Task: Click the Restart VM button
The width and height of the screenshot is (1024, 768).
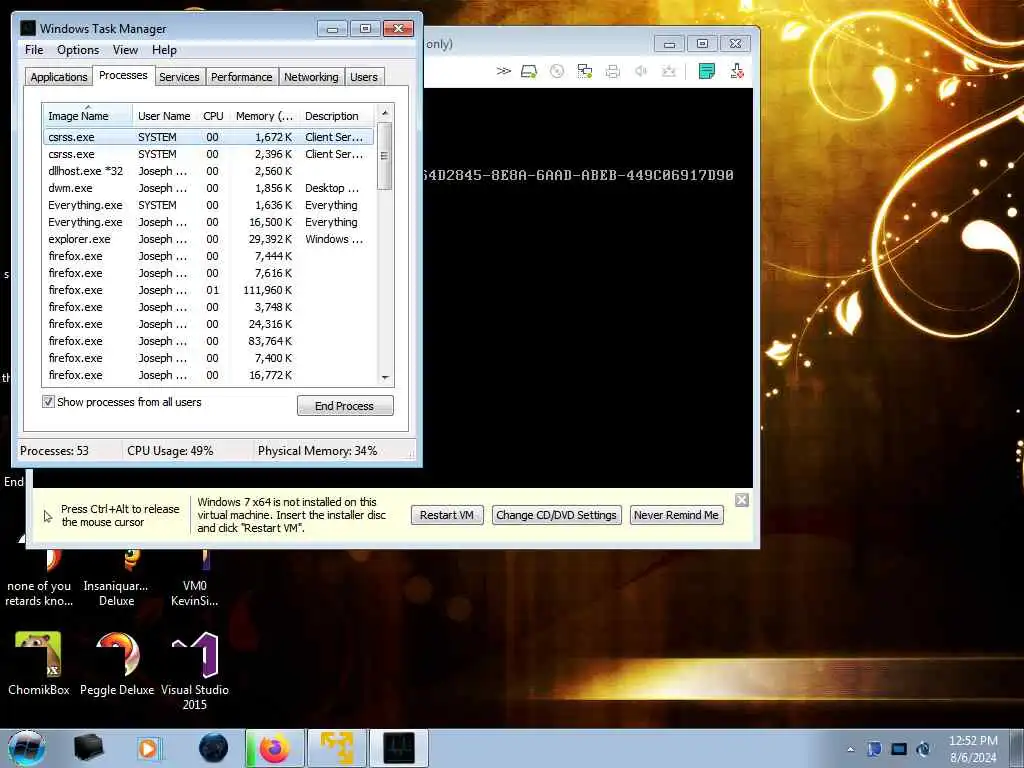Action: [447, 515]
